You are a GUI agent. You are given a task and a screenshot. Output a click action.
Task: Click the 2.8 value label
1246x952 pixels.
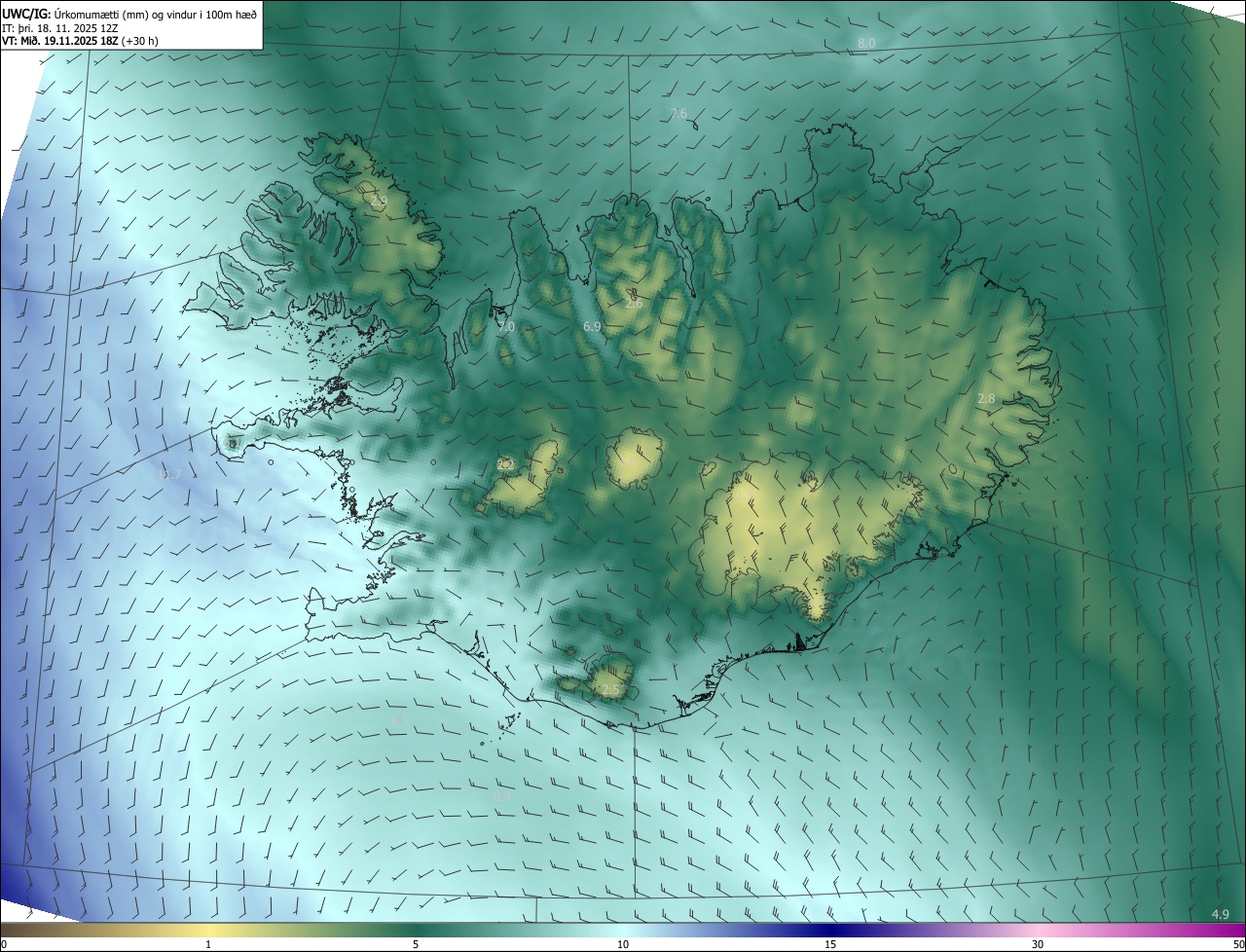tap(986, 399)
